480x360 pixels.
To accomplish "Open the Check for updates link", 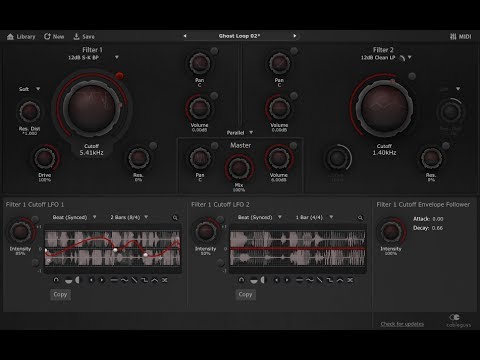I will [402, 324].
